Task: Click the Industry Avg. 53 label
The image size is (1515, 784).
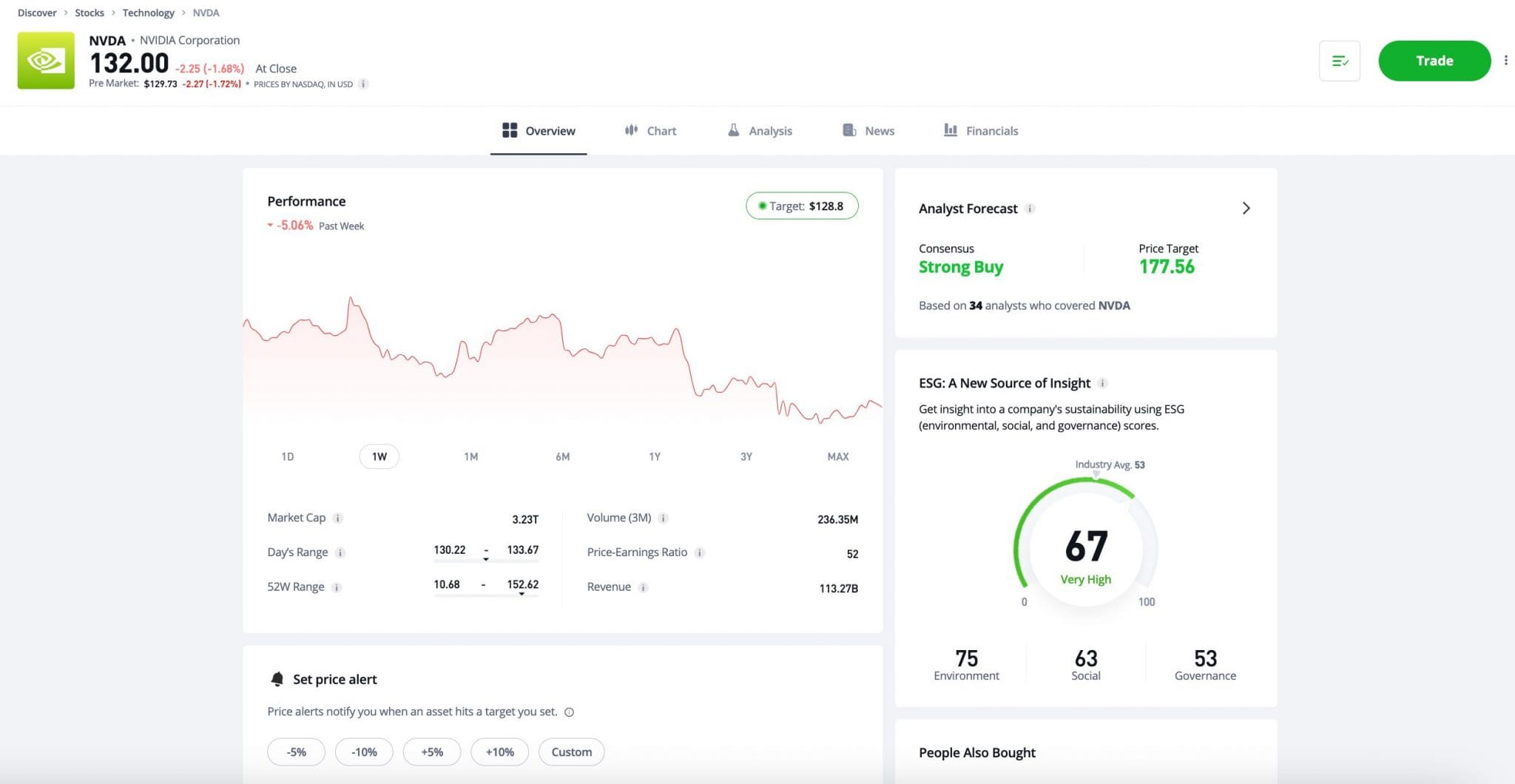Action: pyautogui.click(x=1110, y=464)
